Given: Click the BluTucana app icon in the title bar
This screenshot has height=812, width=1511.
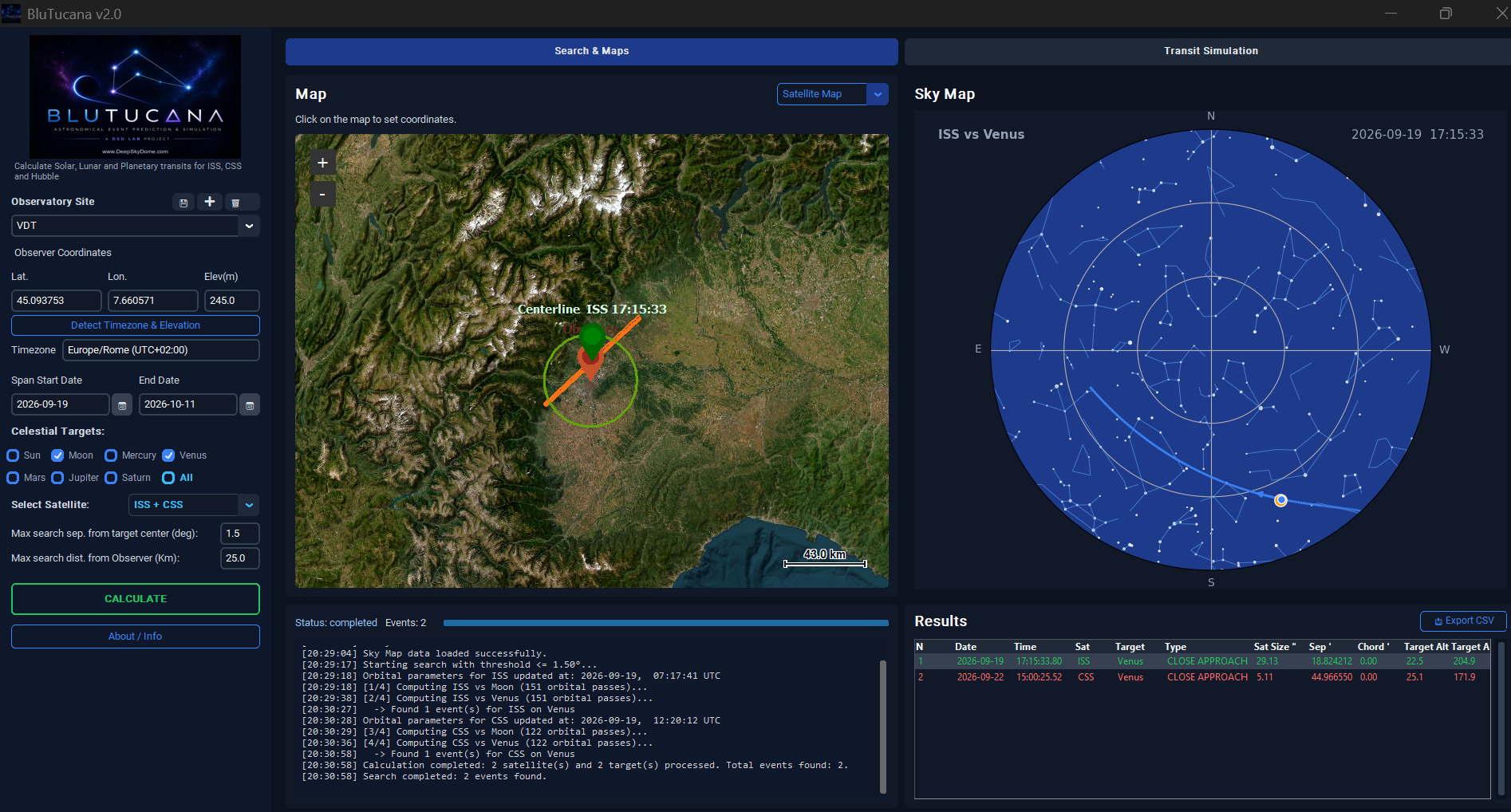Looking at the screenshot, I should pyautogui.click(x=11, y=14).
